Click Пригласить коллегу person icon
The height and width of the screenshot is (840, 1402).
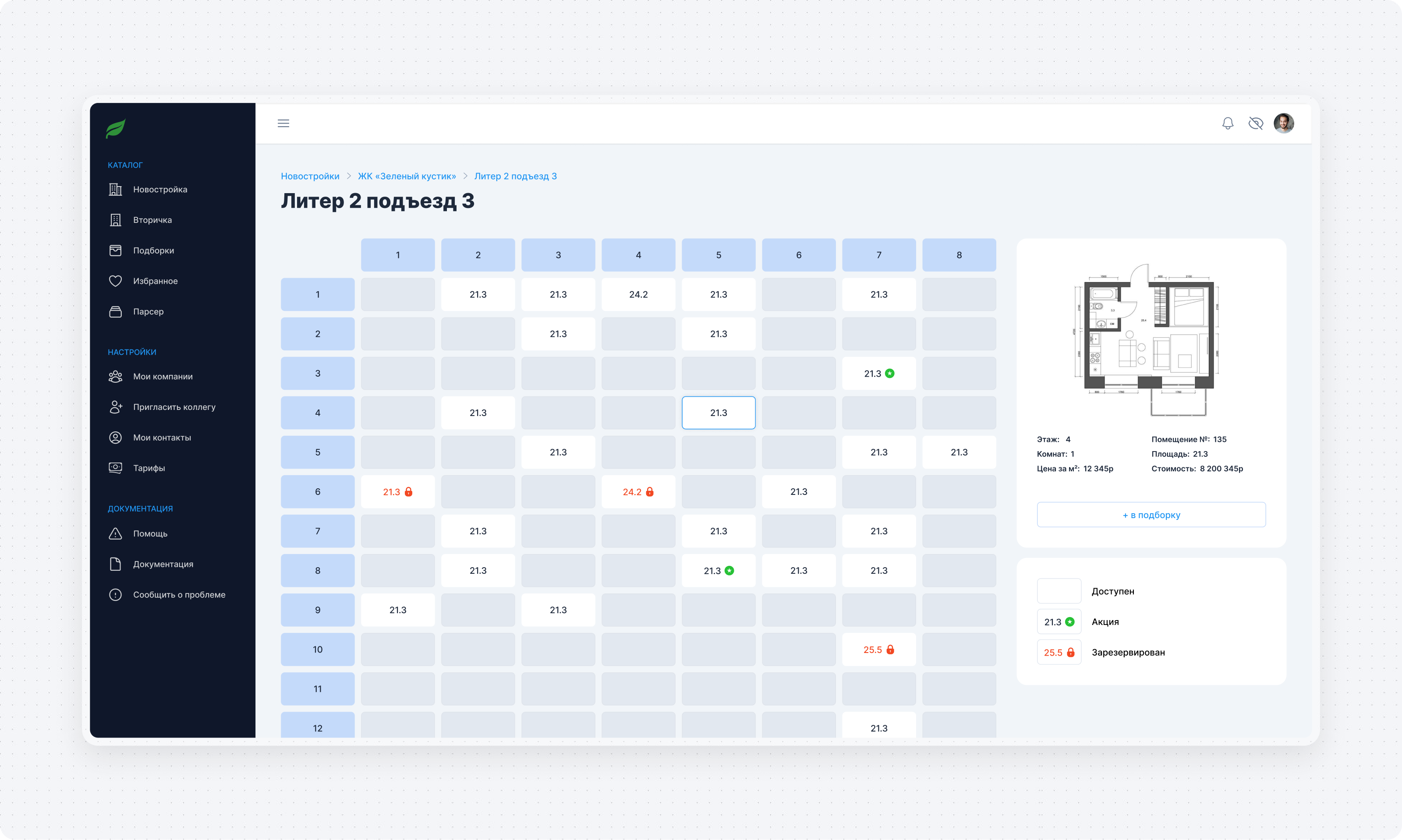coord(116,407)
